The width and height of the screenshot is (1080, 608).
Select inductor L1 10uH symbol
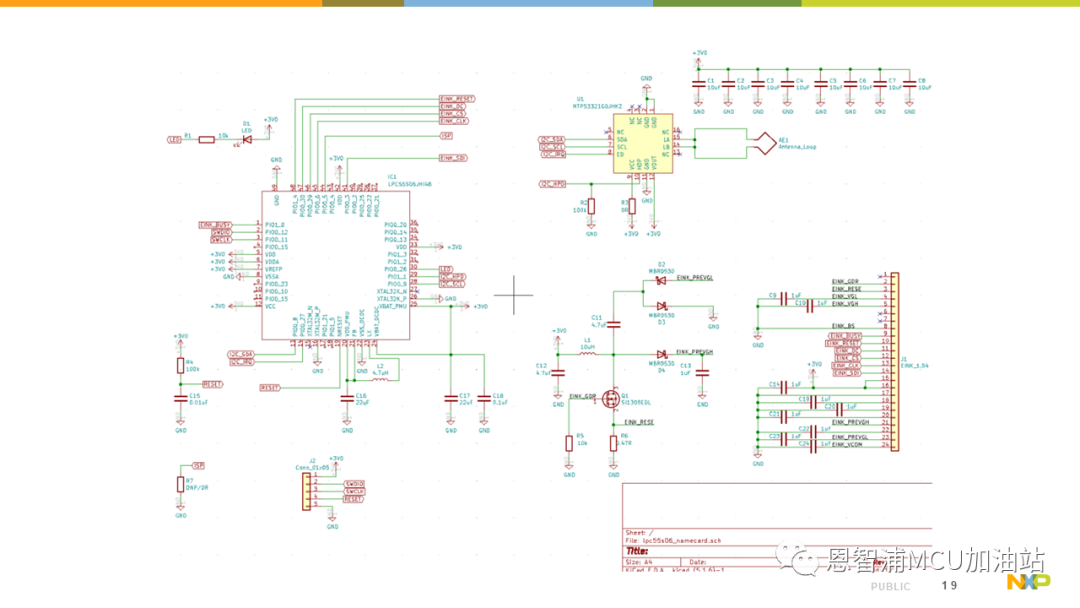(x=588, y=354)
